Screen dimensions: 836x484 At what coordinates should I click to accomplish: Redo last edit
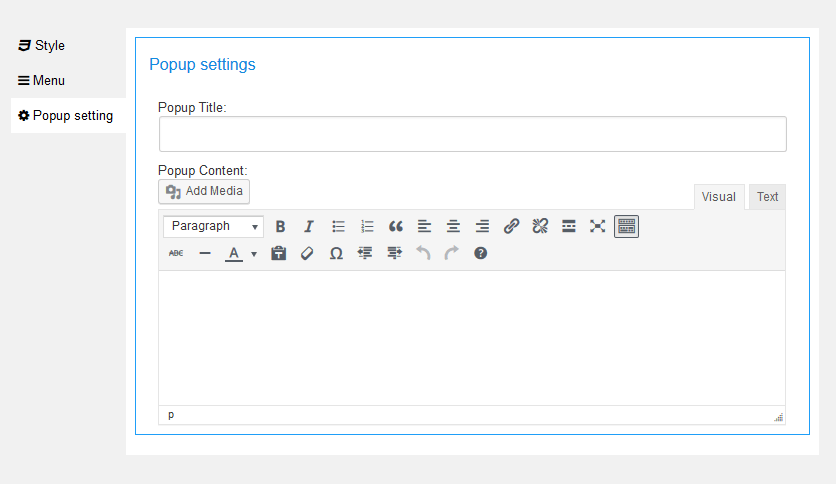[452, 253]
